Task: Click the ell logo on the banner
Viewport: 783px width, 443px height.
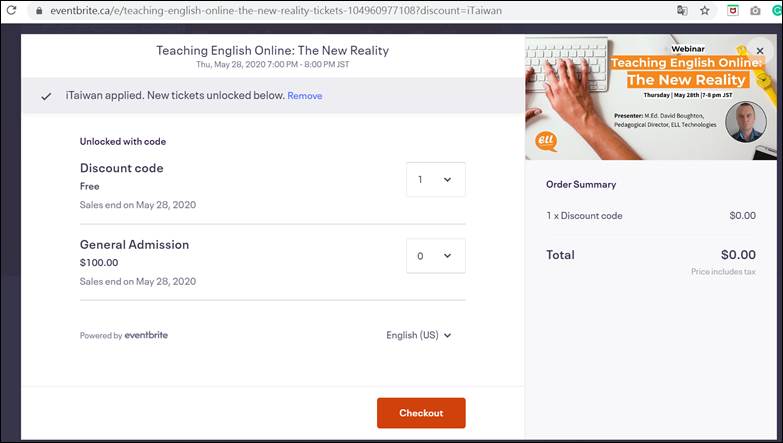Action: point(546,141)
